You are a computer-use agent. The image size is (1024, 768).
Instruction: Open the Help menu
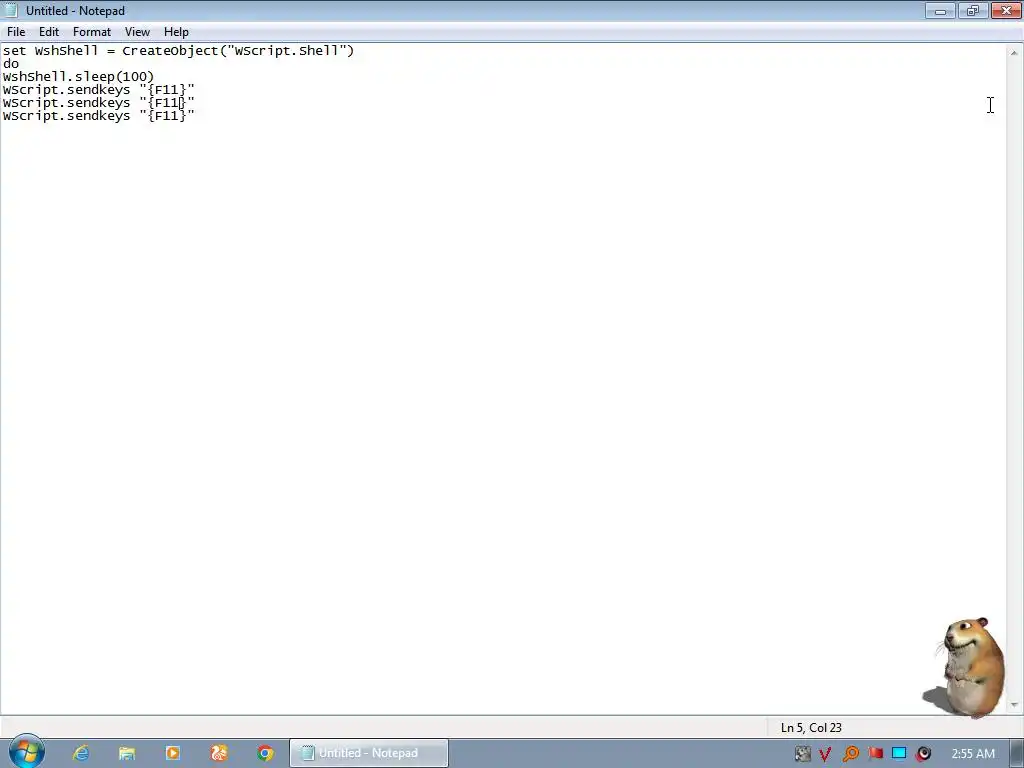176,32
